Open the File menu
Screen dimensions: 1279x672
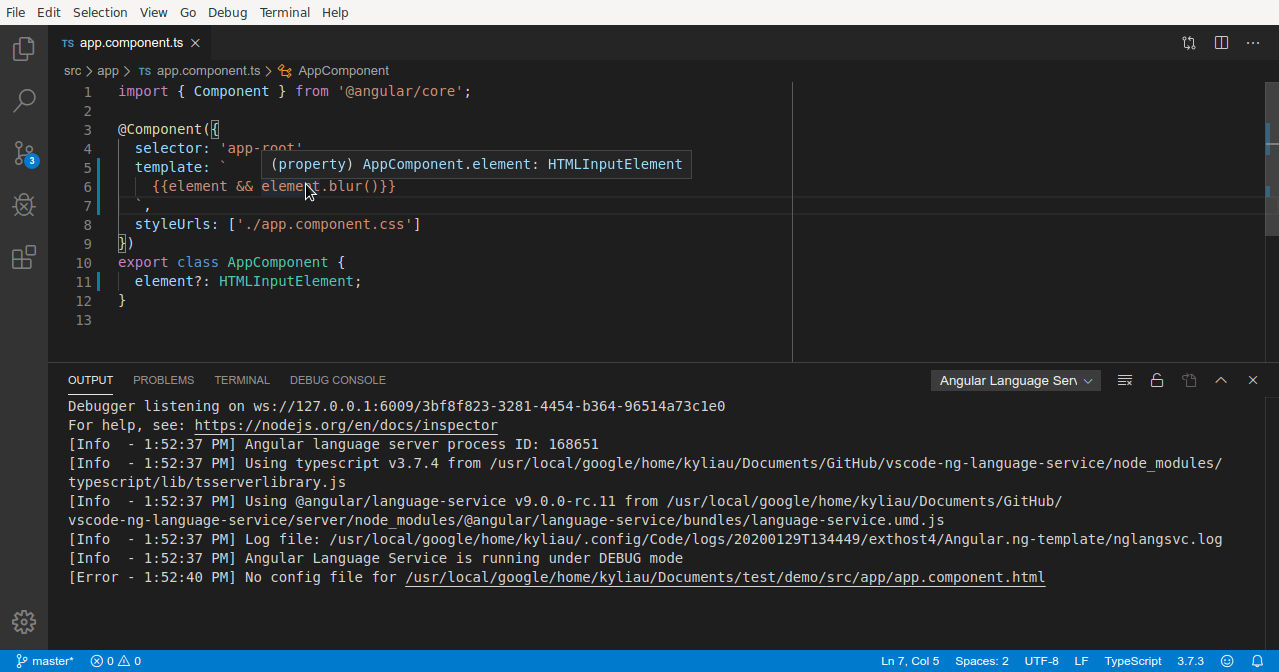(15, 12)
